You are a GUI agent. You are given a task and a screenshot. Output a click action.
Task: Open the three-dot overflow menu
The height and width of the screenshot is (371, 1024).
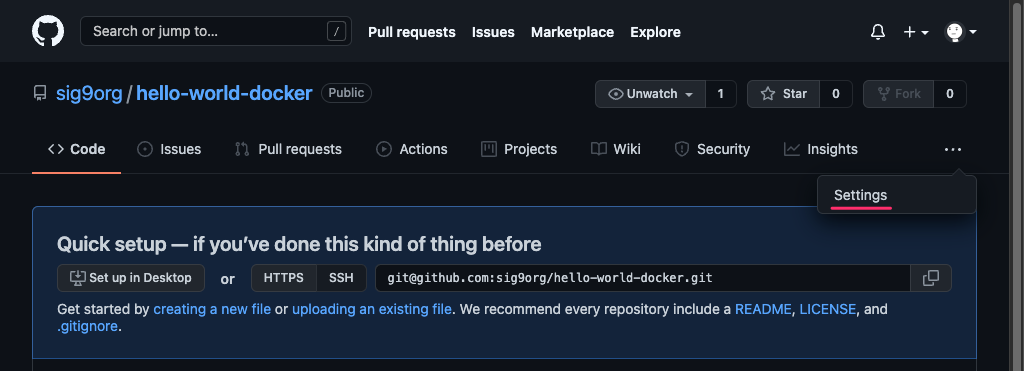(x=953, y=150)
